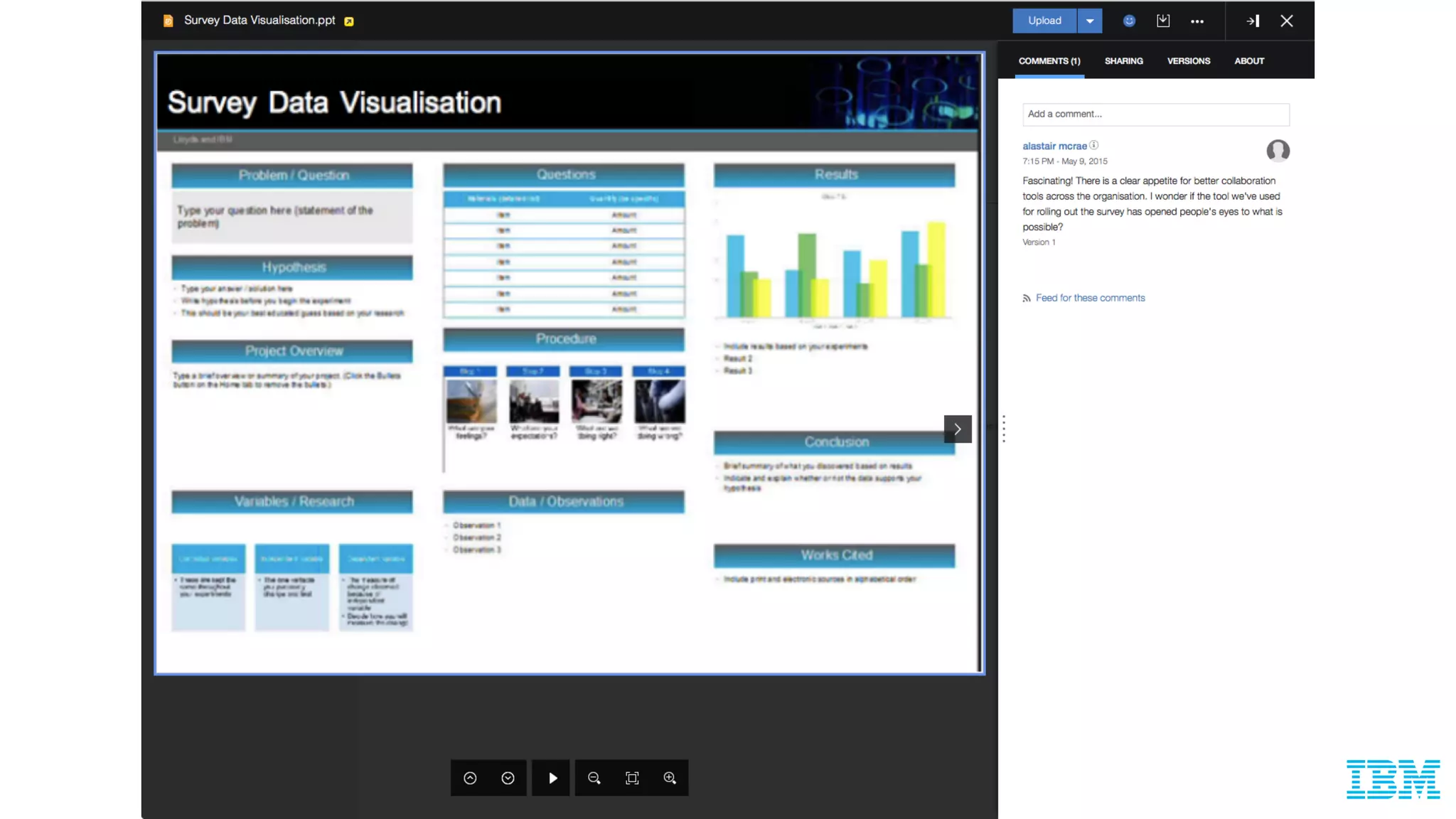Click the info icon beside alastair mcrae
This screenshot has width=1456, height=819.
tap(1094, 145)
